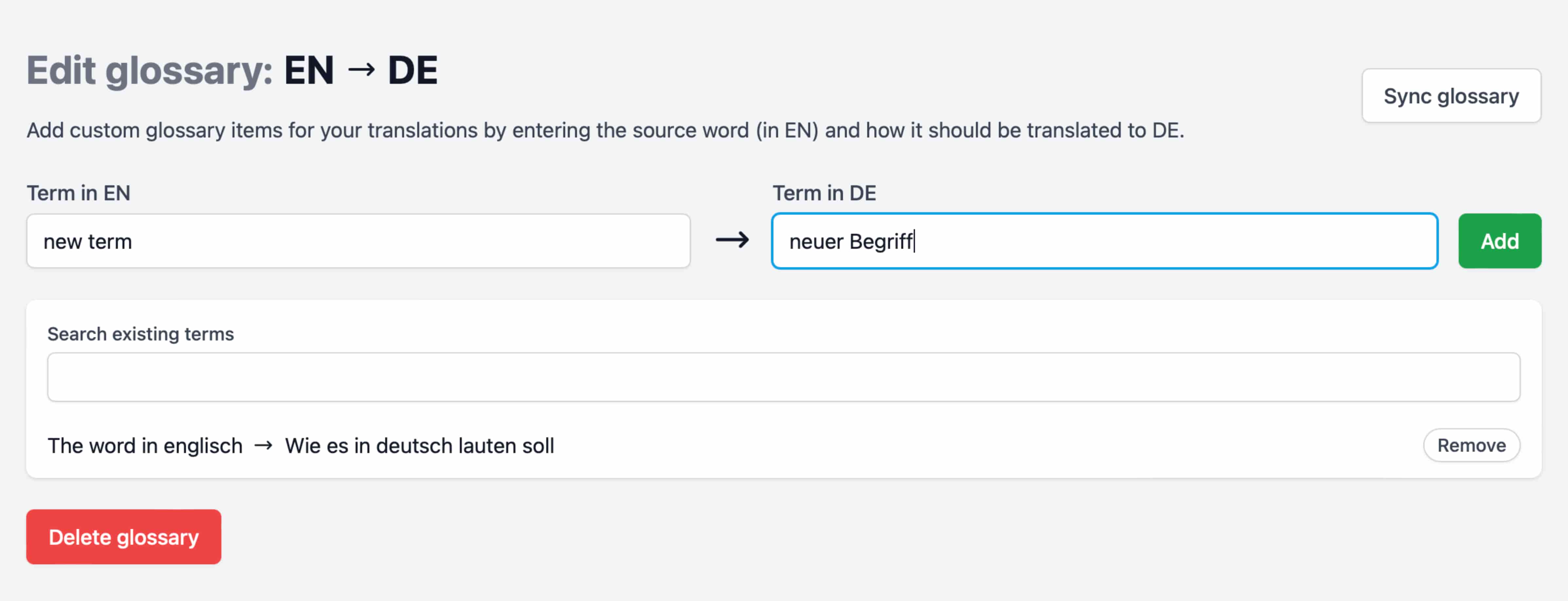Remove the 'The word in englisch' entry
The height and width of the screenshot is (601, 1568).
click(x=1471, y=445)
